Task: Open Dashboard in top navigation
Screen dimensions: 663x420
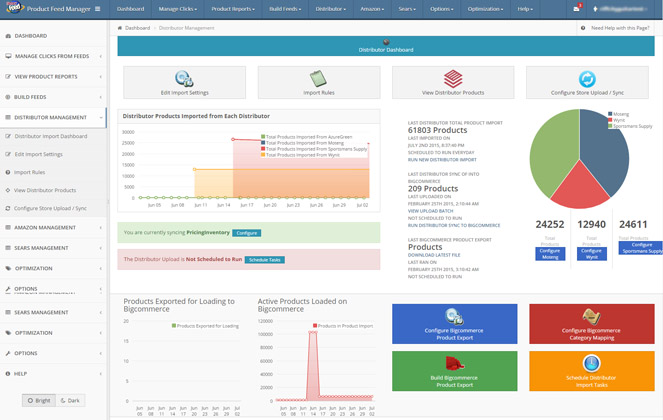Action: 131,9
